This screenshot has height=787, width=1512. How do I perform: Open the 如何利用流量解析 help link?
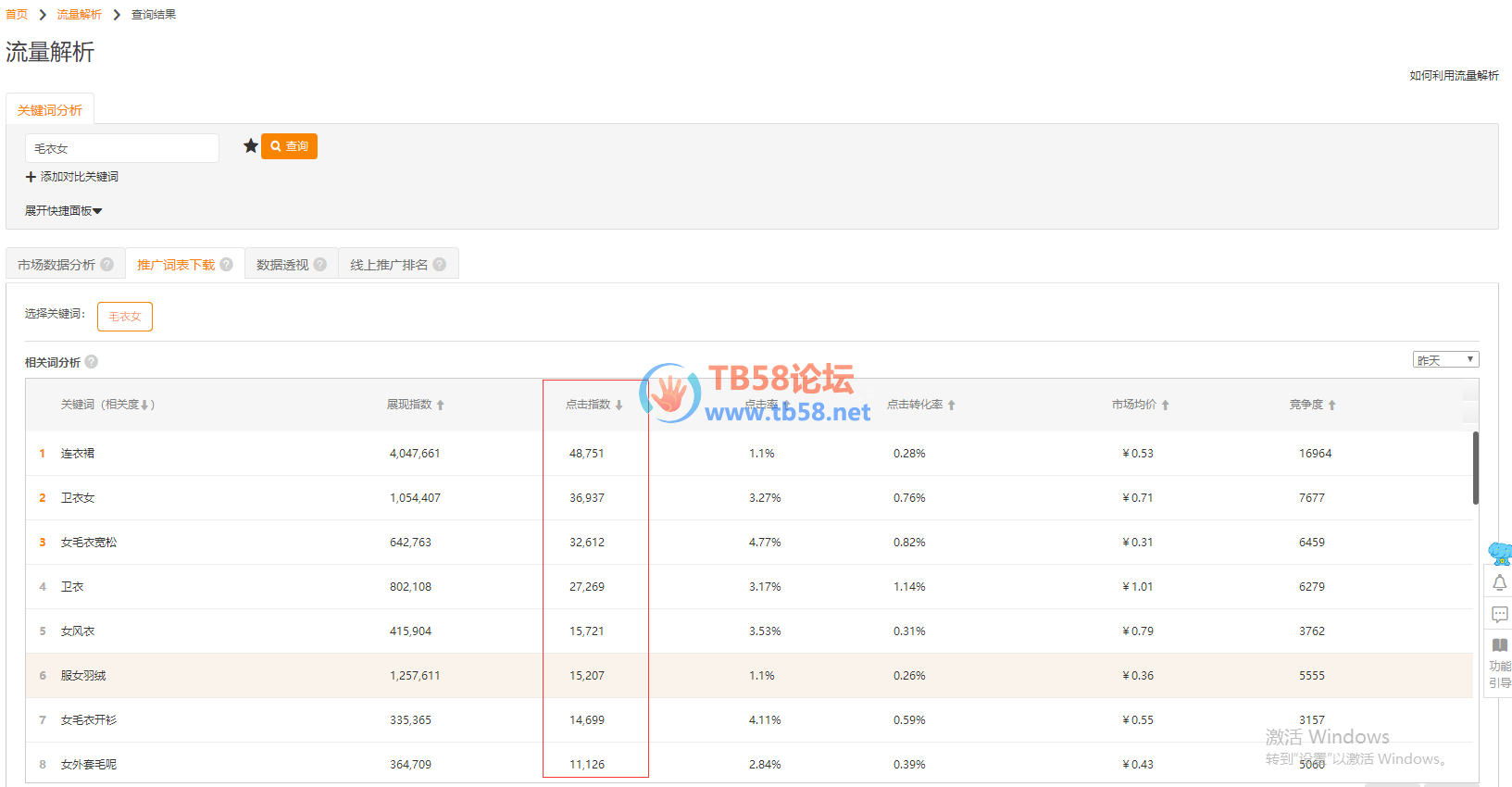[1454, 76]
